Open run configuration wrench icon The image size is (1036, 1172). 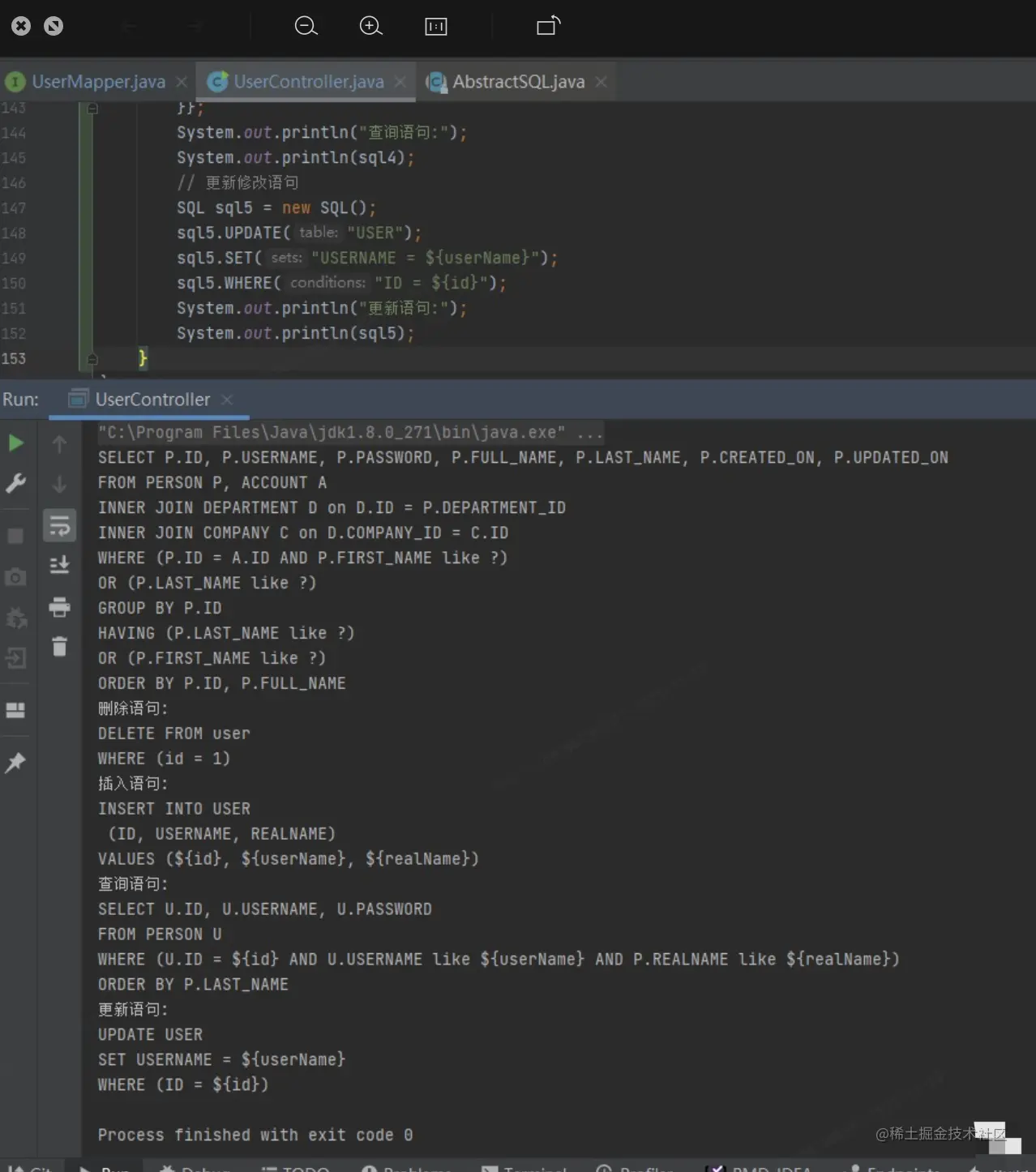pyautogui.click(x=15, y=484)
